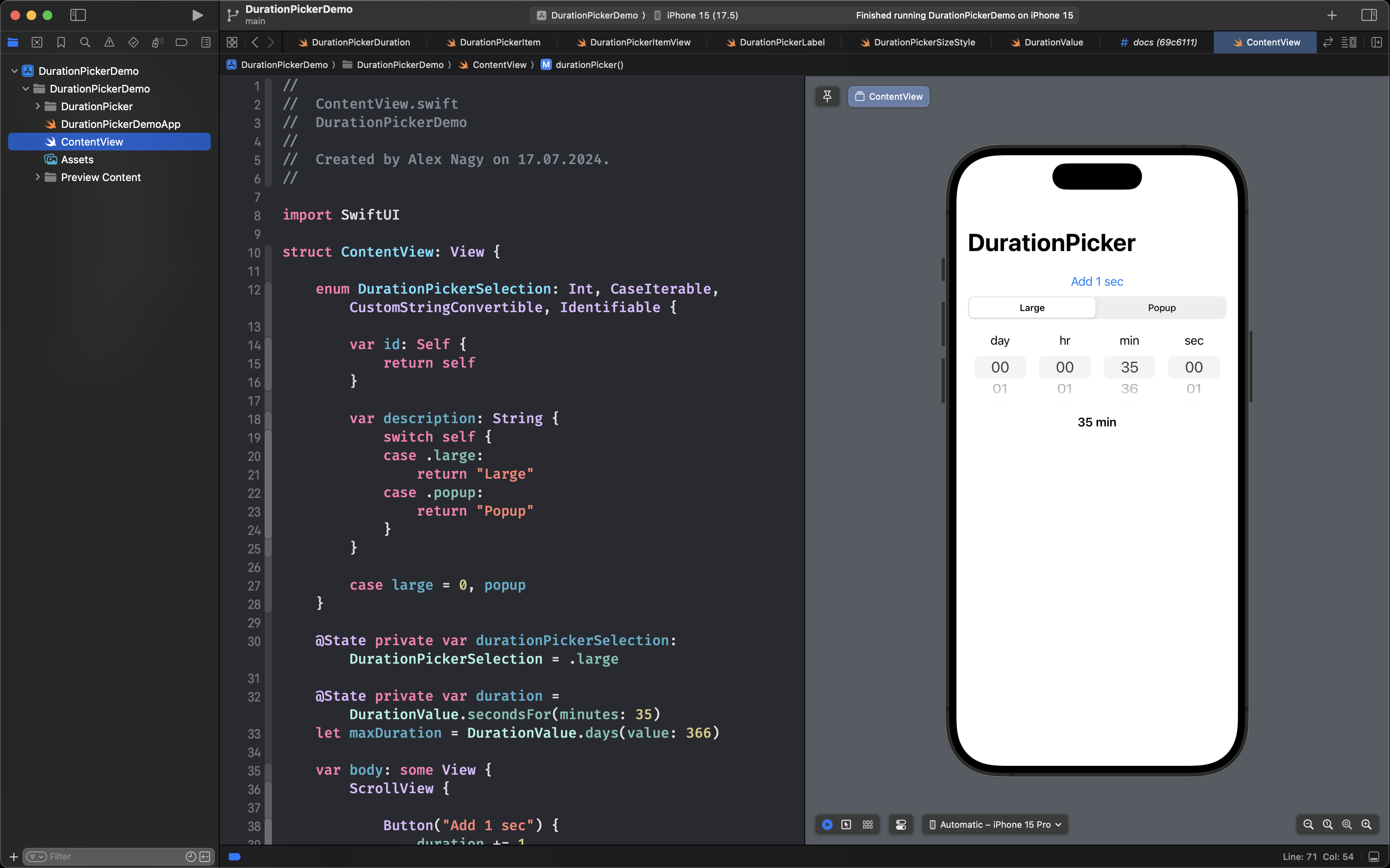Show preview variants grid icon

point(867,825)
